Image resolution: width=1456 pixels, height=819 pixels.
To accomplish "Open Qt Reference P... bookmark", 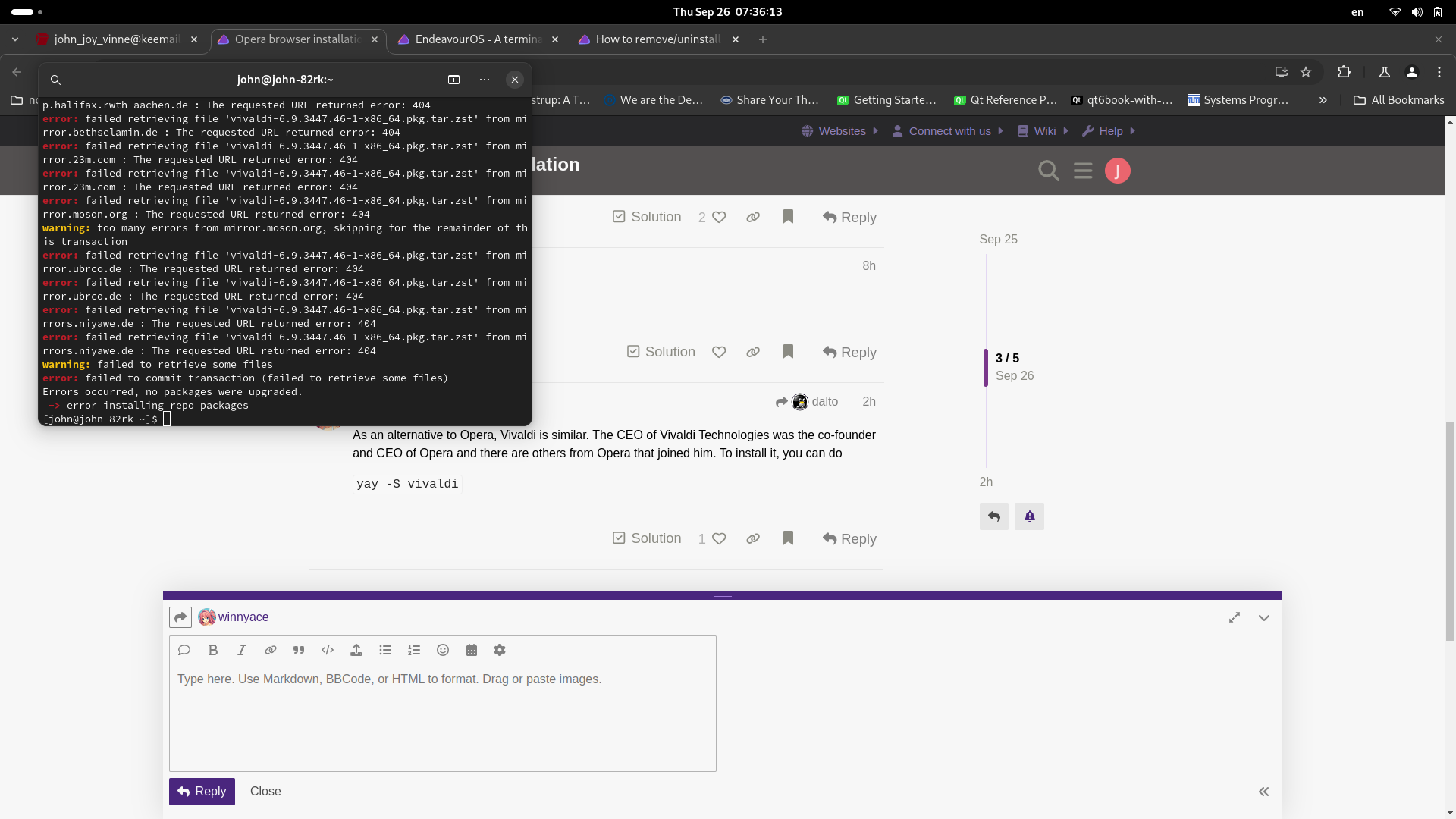I will [x=1006, y=100].
